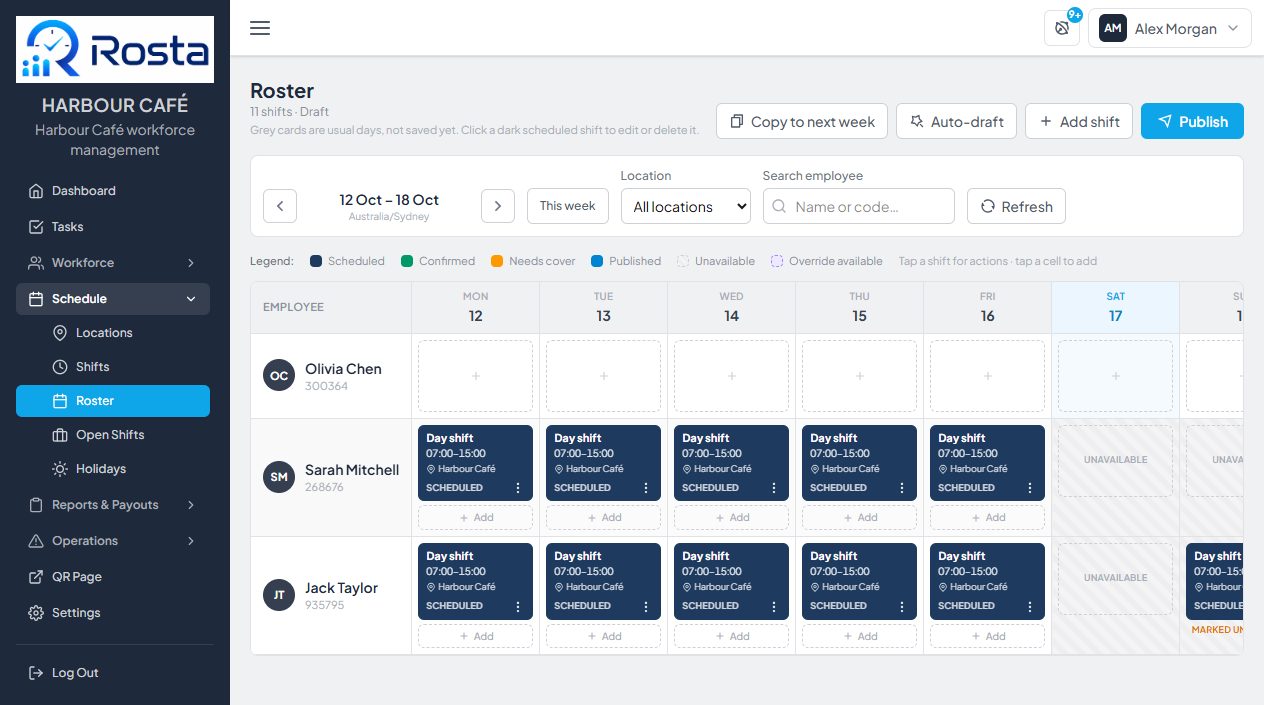Refresh the roster

(x=1016, y=206)
